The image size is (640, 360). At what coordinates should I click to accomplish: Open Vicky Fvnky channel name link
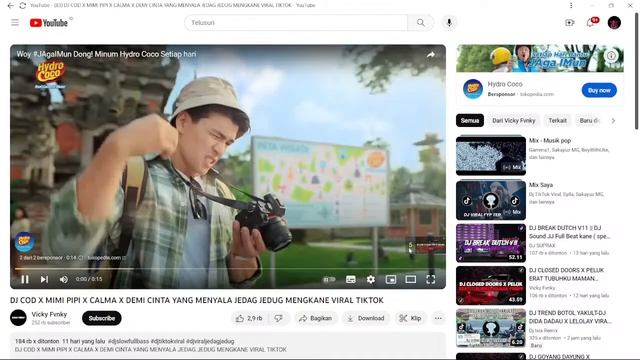point(49,314)
